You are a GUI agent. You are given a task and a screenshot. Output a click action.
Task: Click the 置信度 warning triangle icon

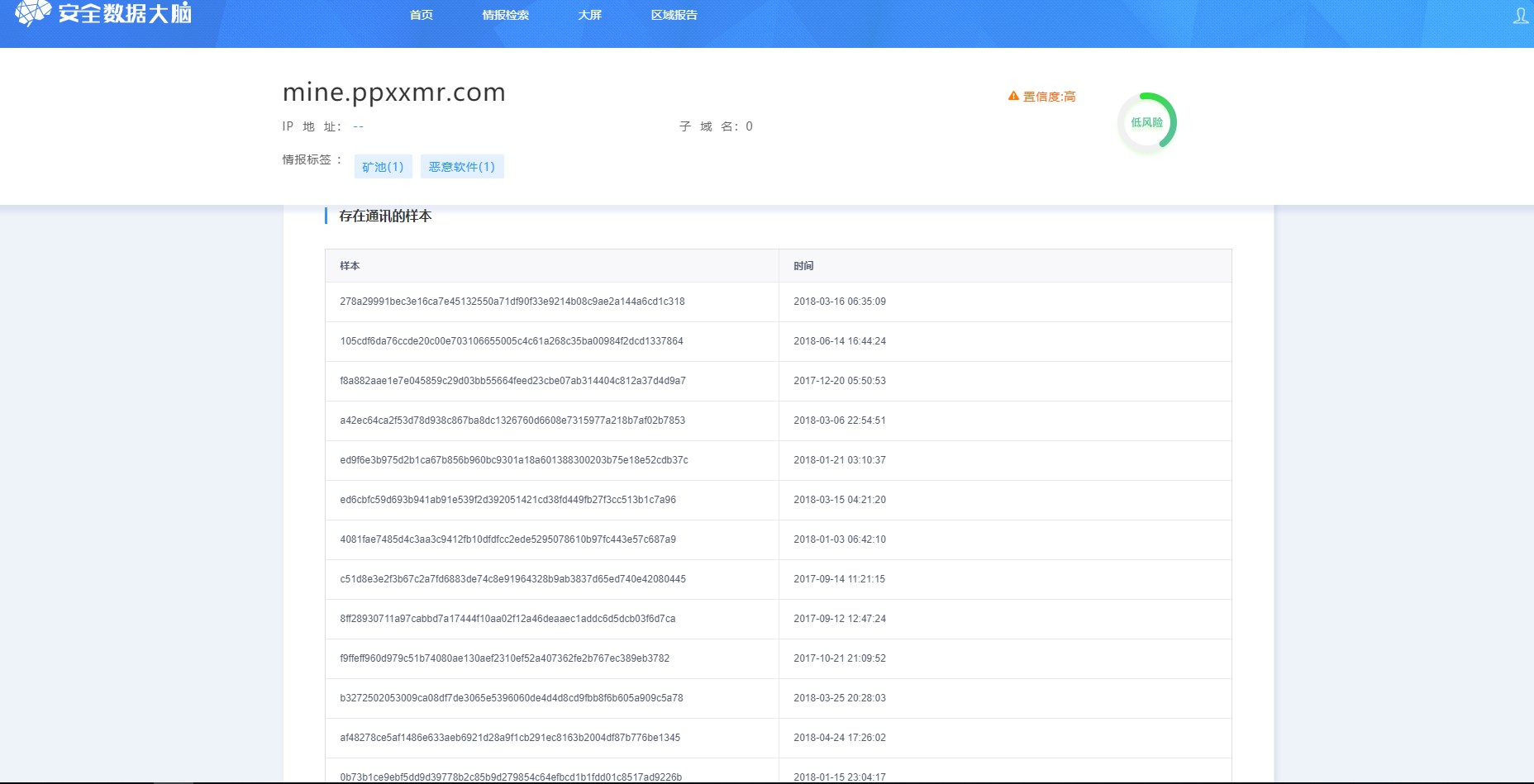click(x=1013, y=96)
